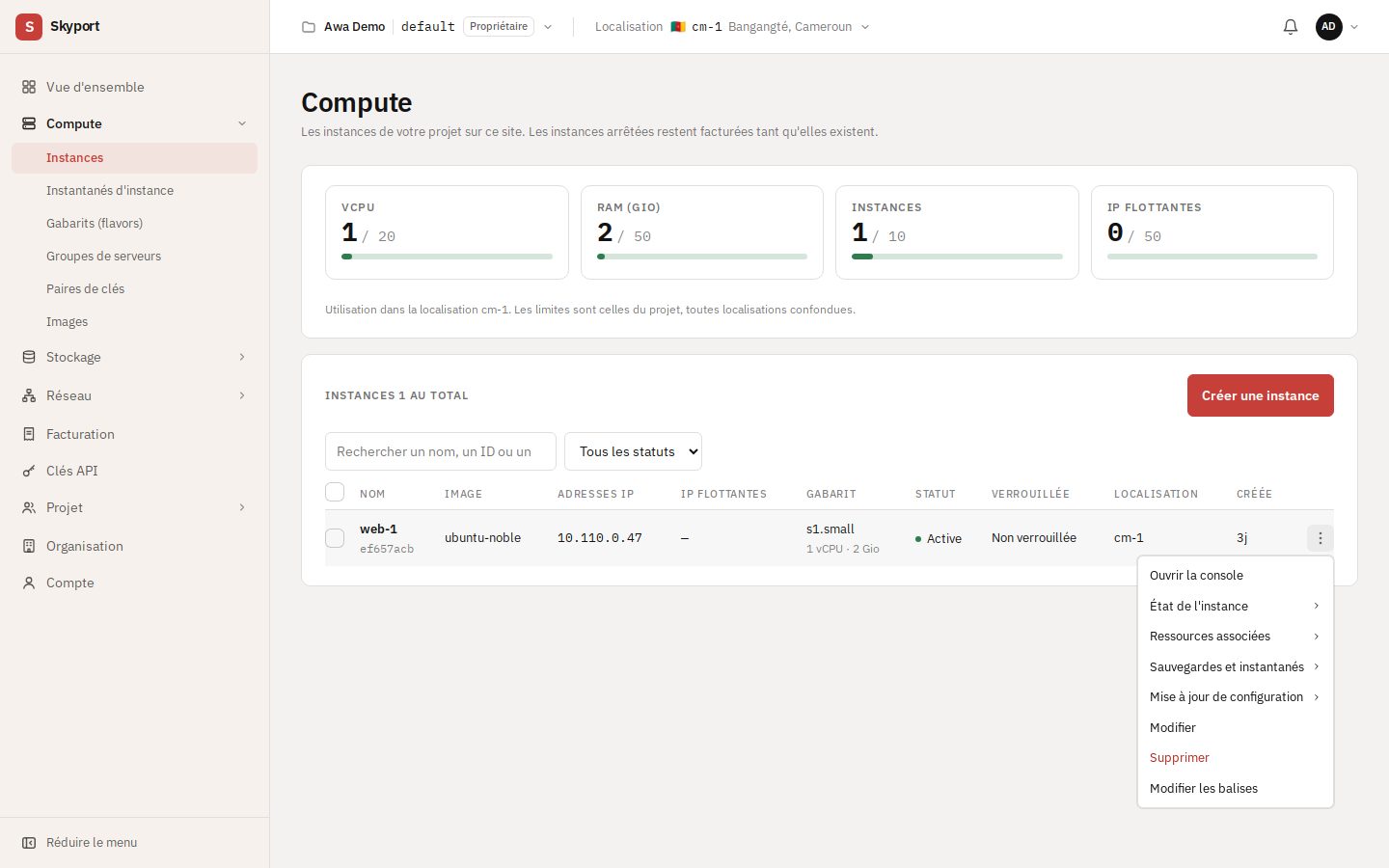Click the Compute server icon in sidebar
1389x868 pixels.
coord(29,123)
